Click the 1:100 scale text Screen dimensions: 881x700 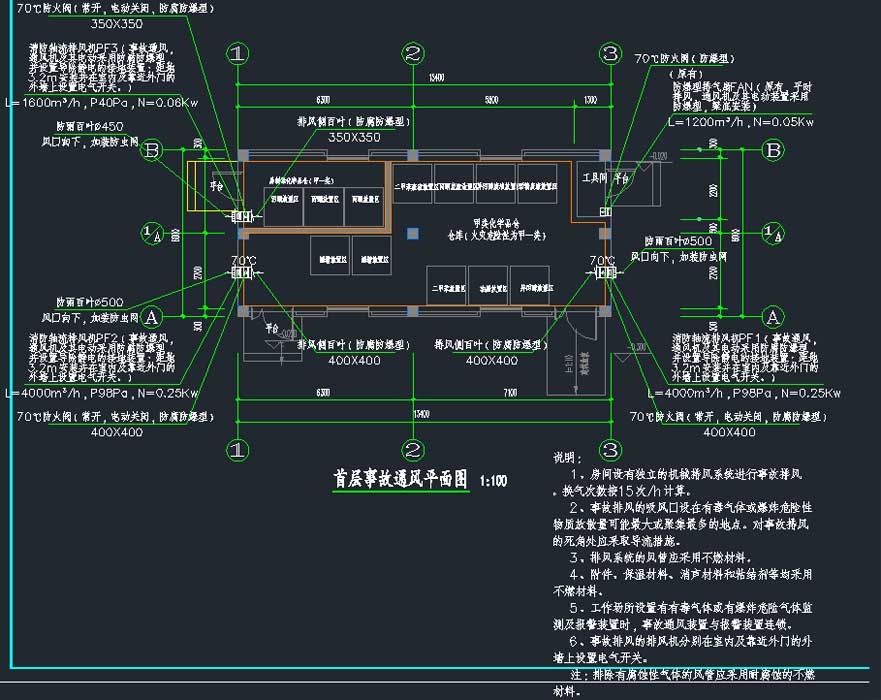[493, 481]
